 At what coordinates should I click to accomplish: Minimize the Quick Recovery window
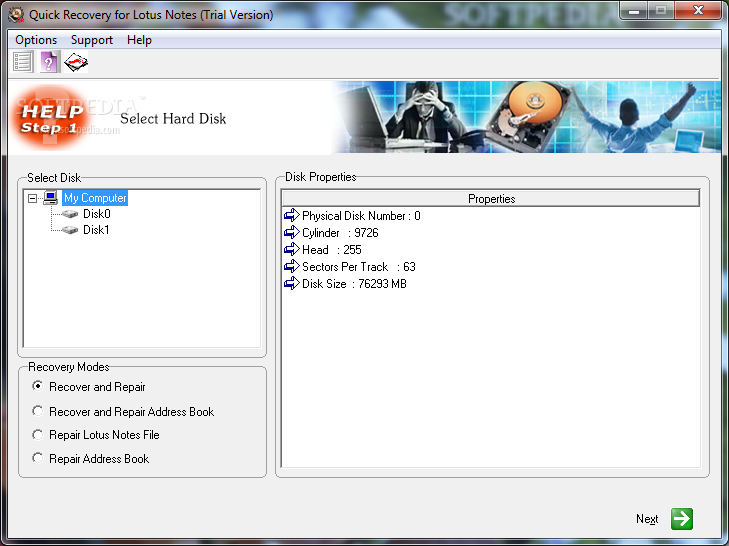(x=634, y=11)
